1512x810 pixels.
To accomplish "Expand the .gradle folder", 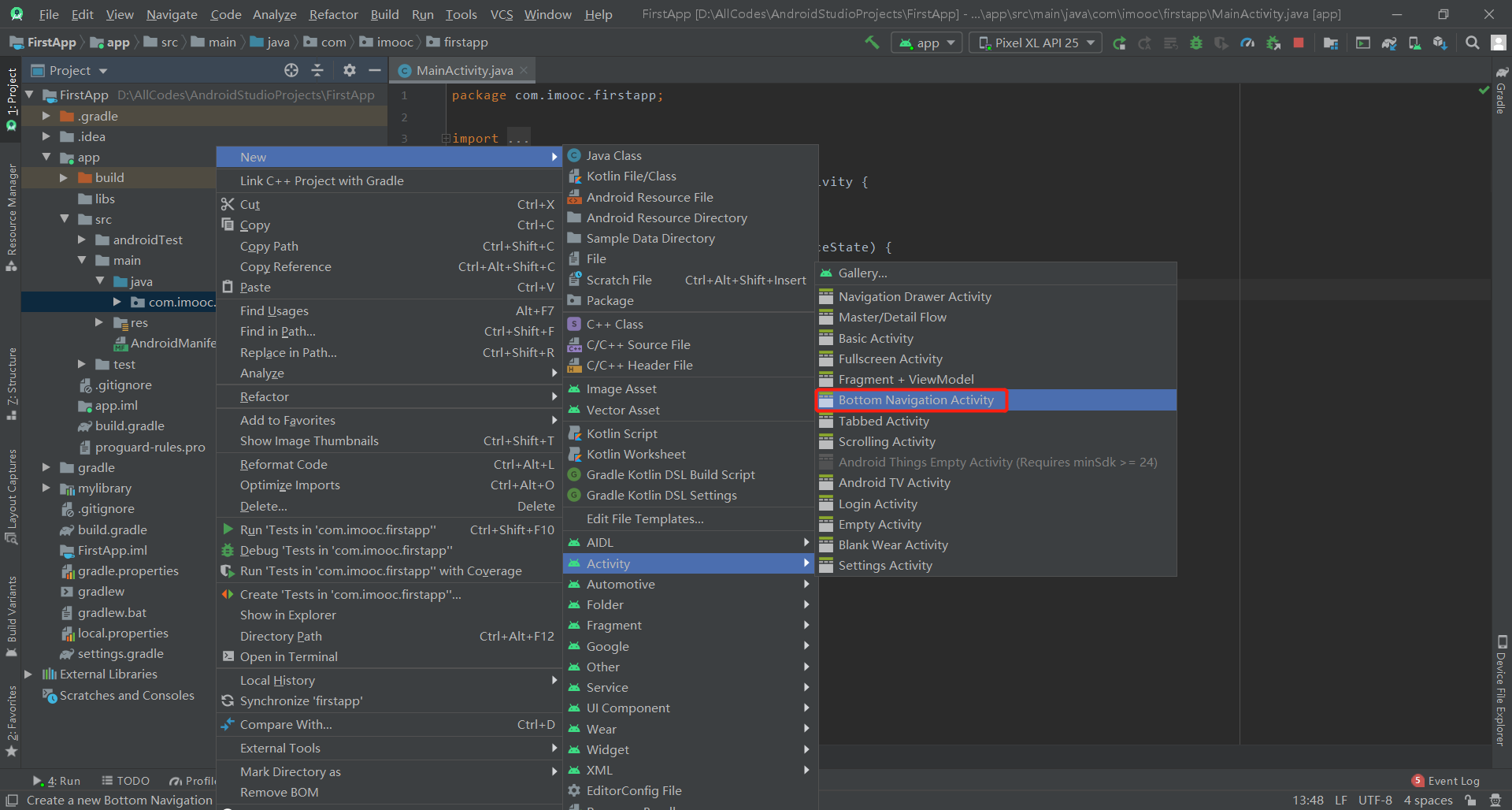I will pyautogui.click(x=46, y=116).
